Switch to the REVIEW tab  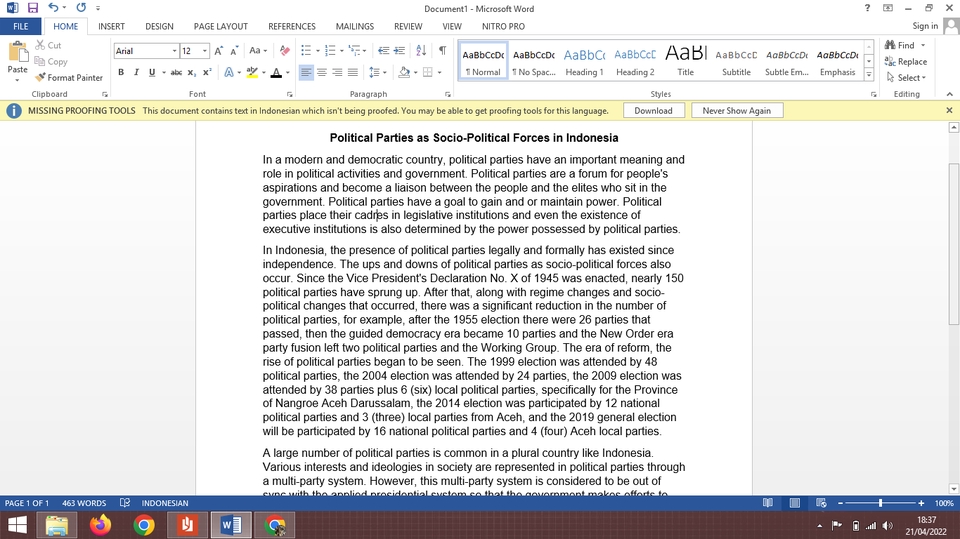[408, 26]
